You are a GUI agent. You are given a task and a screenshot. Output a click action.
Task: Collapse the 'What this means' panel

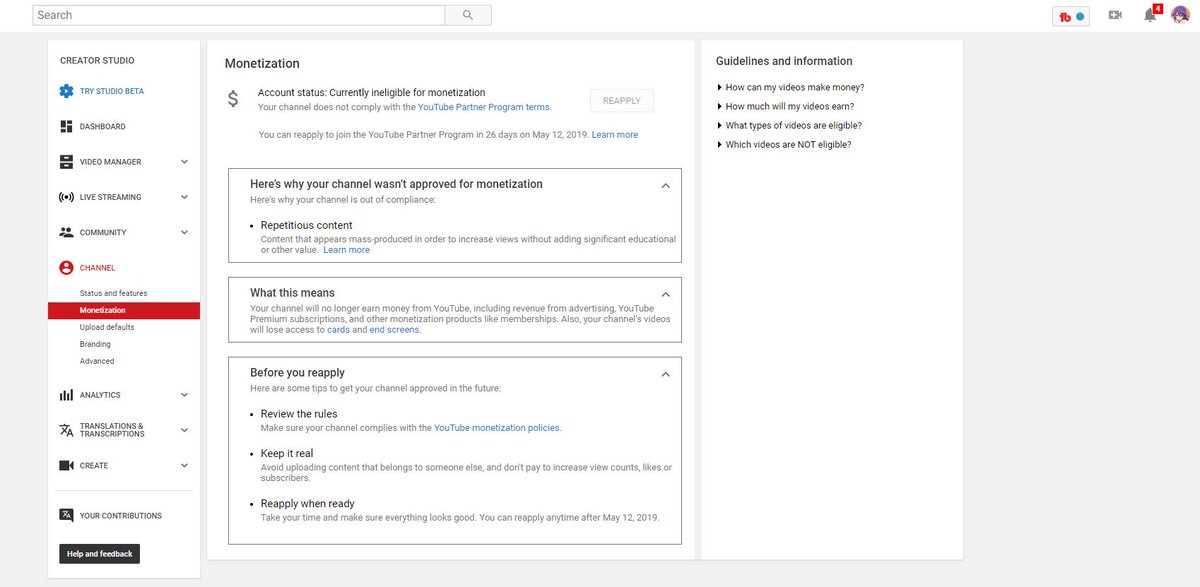tap(666, 294)
